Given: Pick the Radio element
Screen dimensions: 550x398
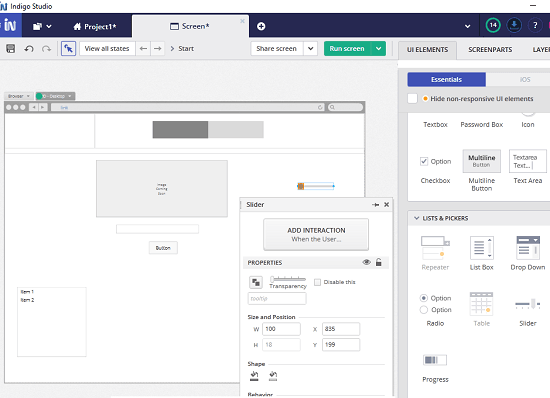Looking at the screenshot, I should tap(435, 310).
